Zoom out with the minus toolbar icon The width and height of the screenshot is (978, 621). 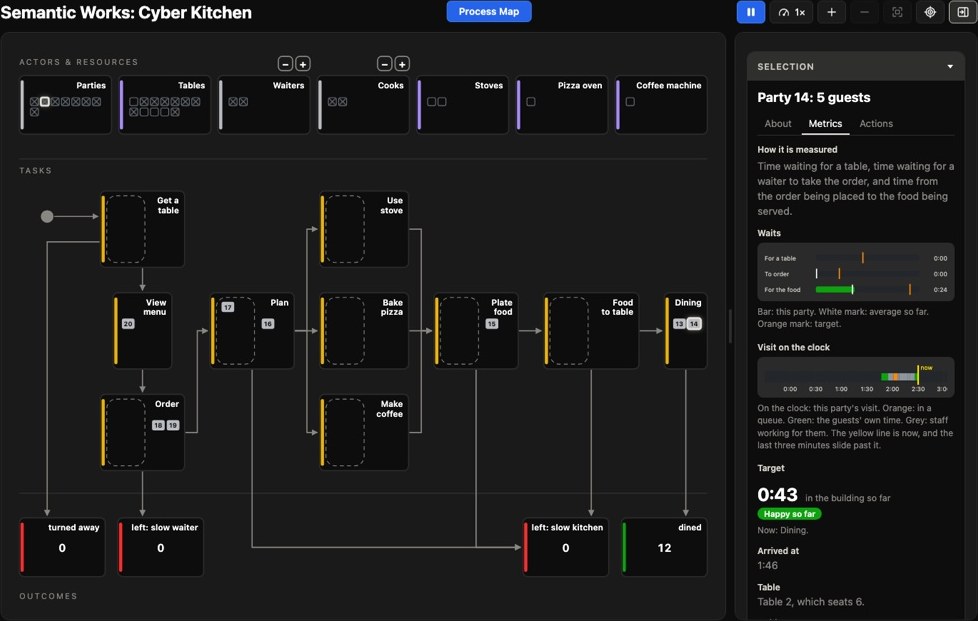pos(864,12)
